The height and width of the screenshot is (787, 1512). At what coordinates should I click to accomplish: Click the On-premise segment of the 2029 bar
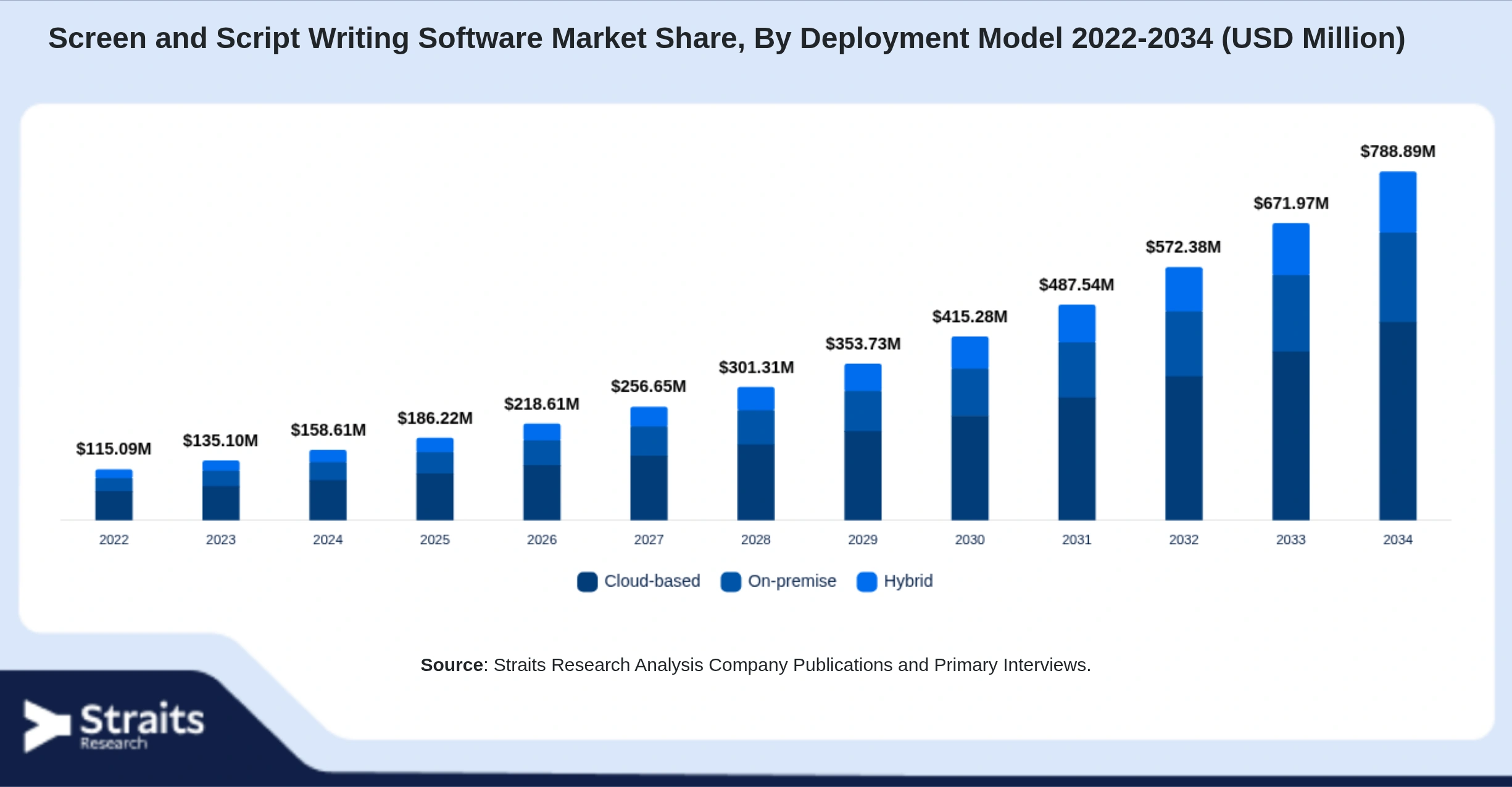pyautogui.click(x=863, y=411)
